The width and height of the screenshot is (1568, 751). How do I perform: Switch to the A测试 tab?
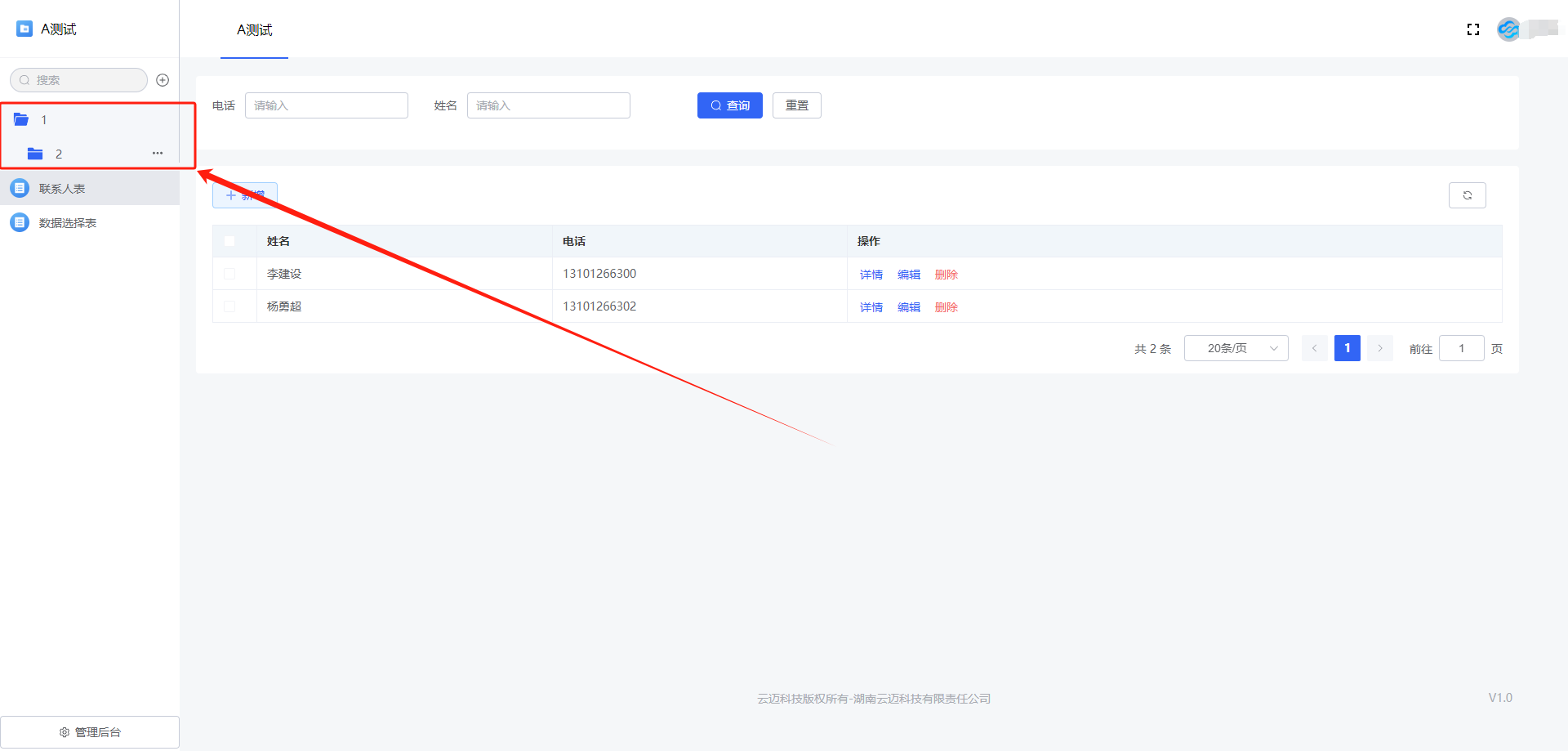tap(254, 30)
